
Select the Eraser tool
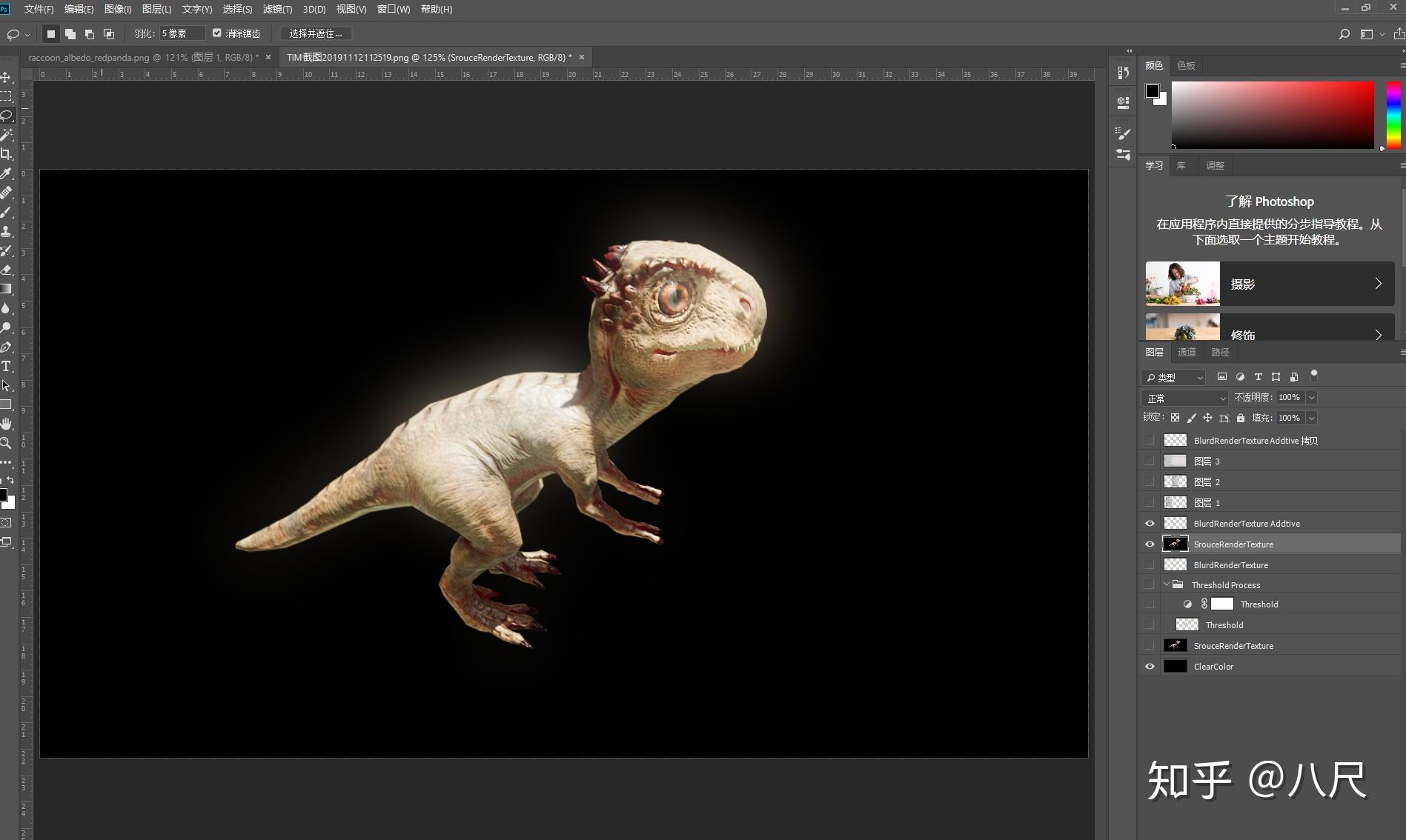(6, 270)
